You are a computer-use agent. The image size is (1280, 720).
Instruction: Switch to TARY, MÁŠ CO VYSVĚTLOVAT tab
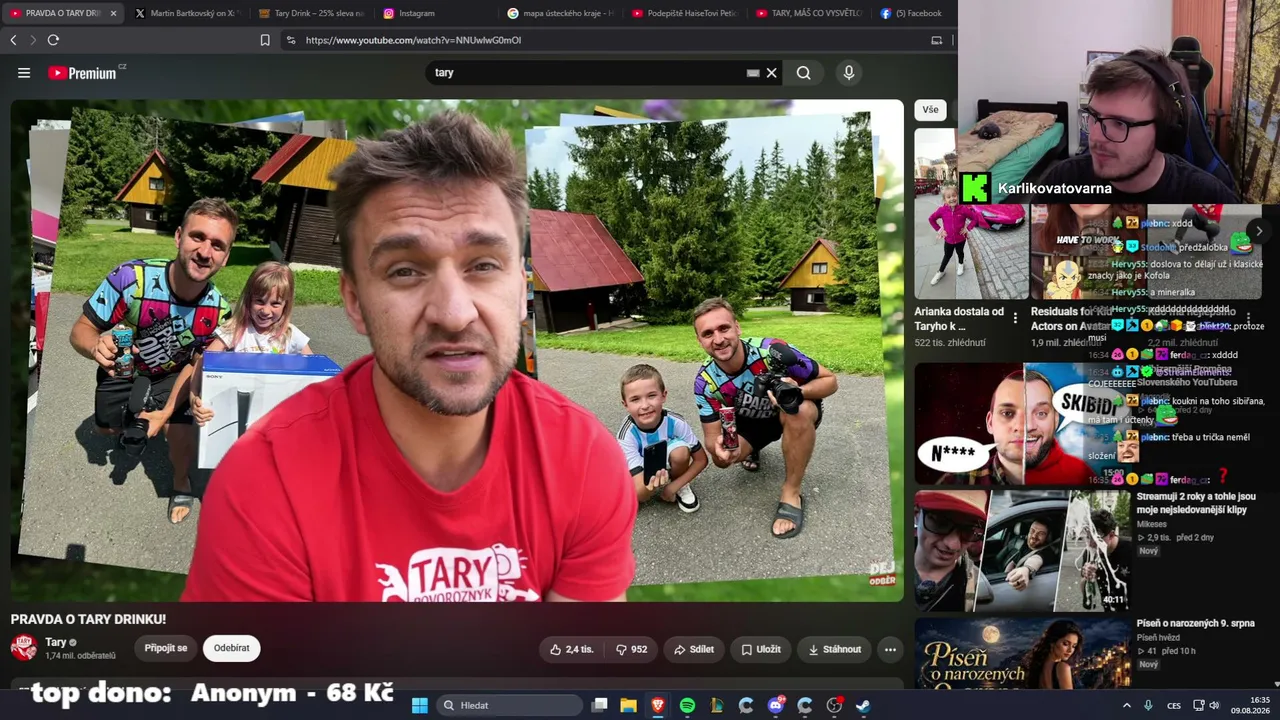(807, 13)
